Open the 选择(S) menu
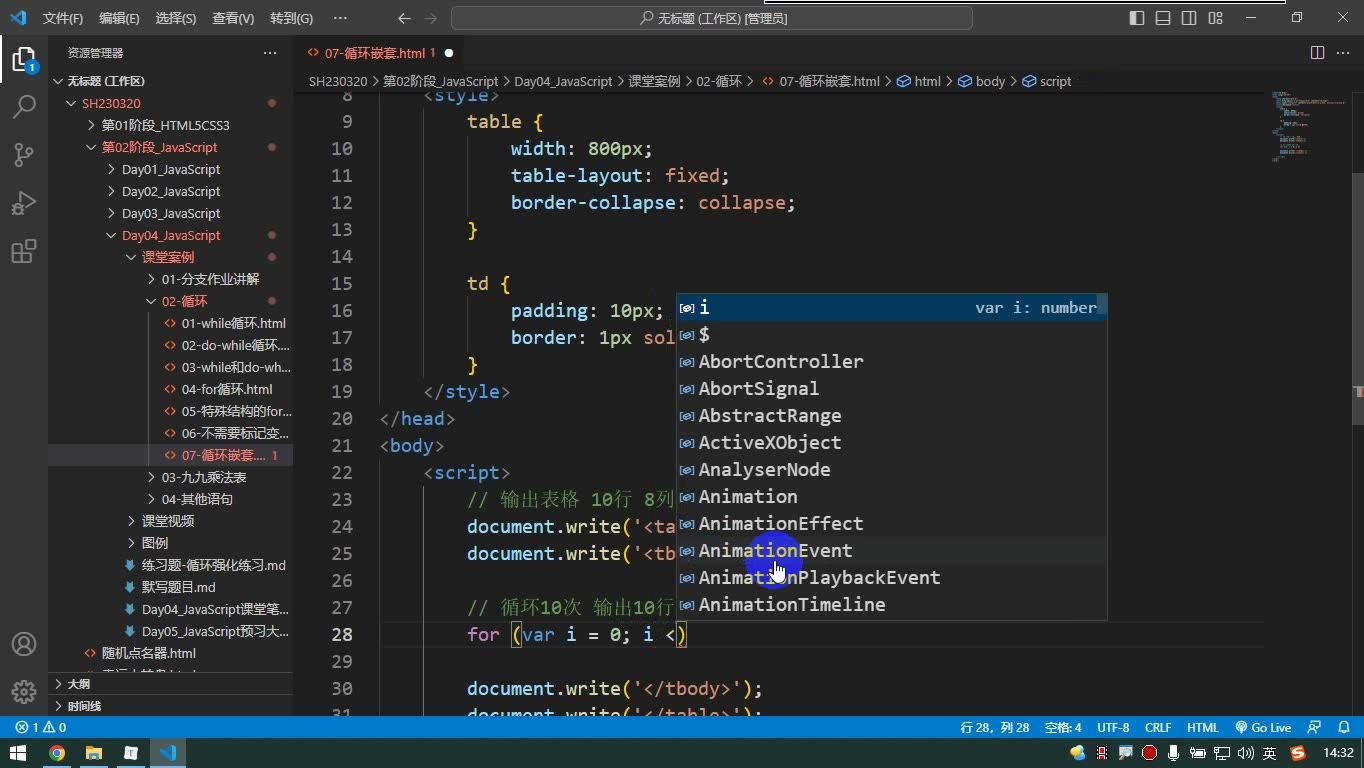This screenshot has height=768, width=1364. pyautogui.click(x=176, y=18)
